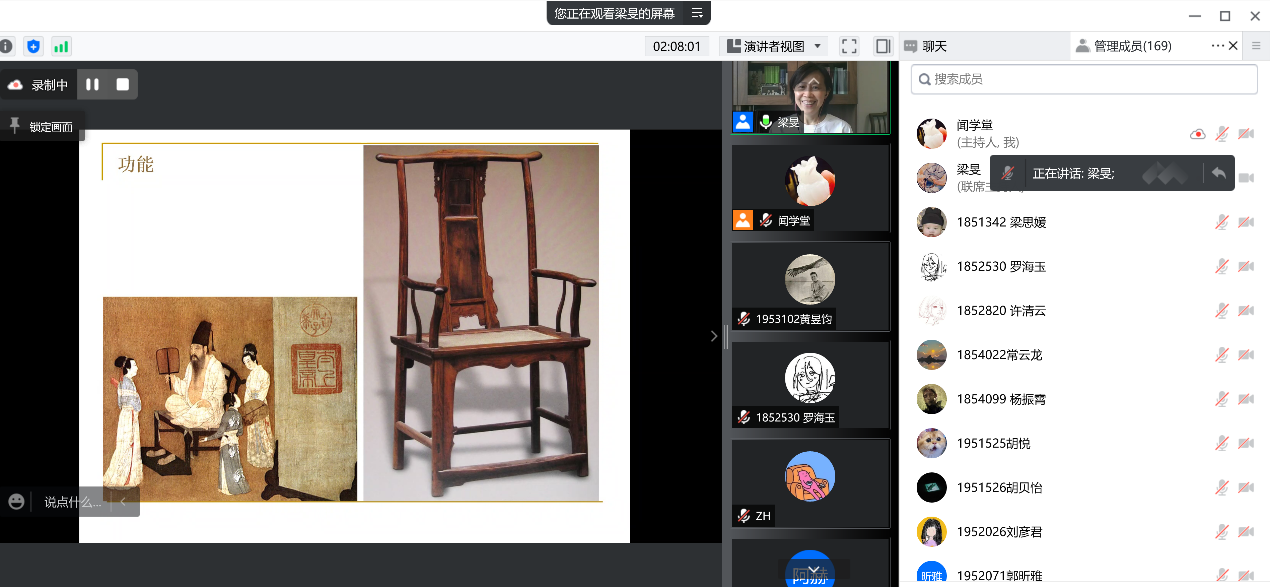Toggle microphone for 1851342 梁思媛
This screenshot has height=587, width=1270.
tap(1221, 222)
